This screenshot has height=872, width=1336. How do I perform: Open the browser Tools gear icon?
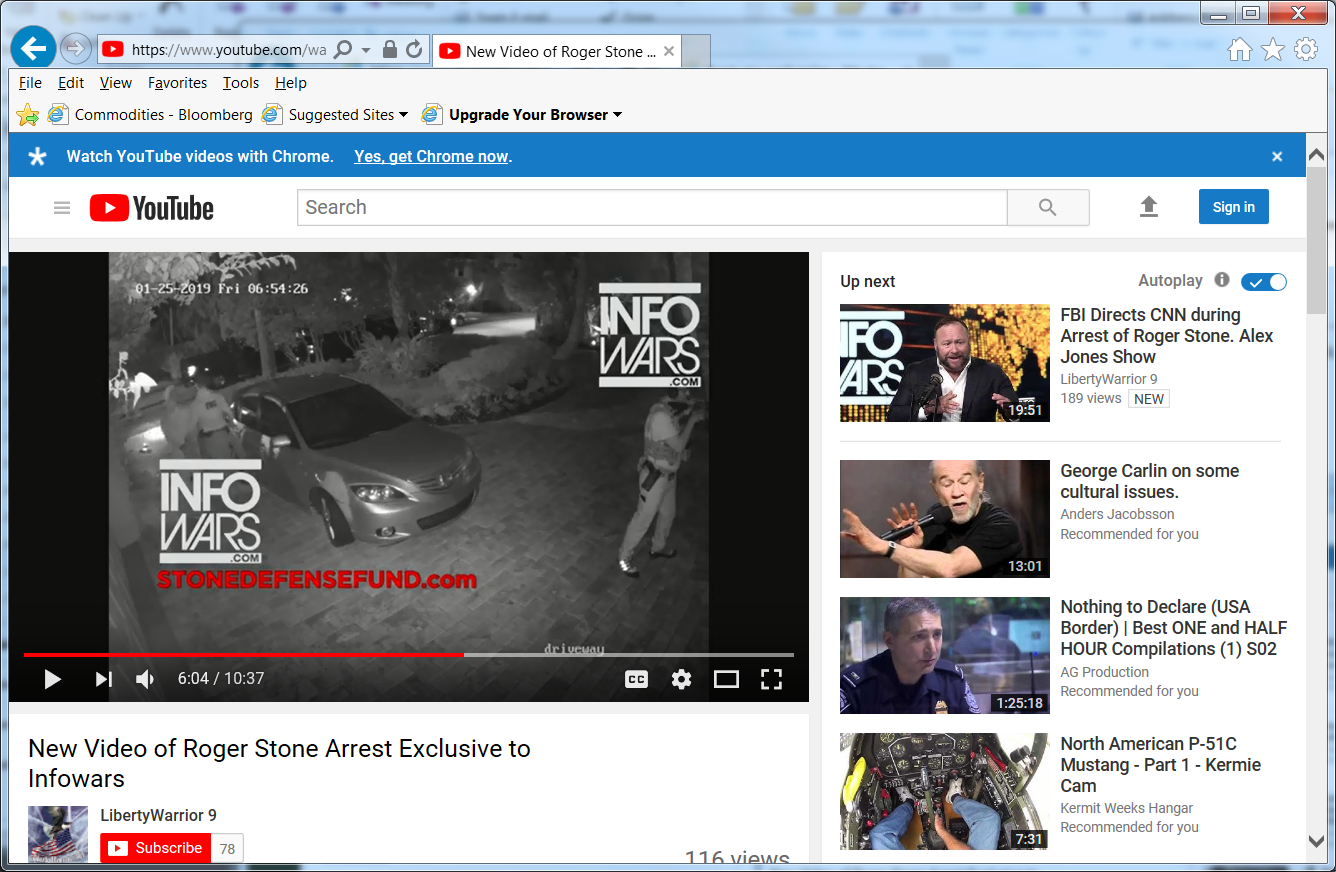pyautogui.click(x=1306, y=49)
